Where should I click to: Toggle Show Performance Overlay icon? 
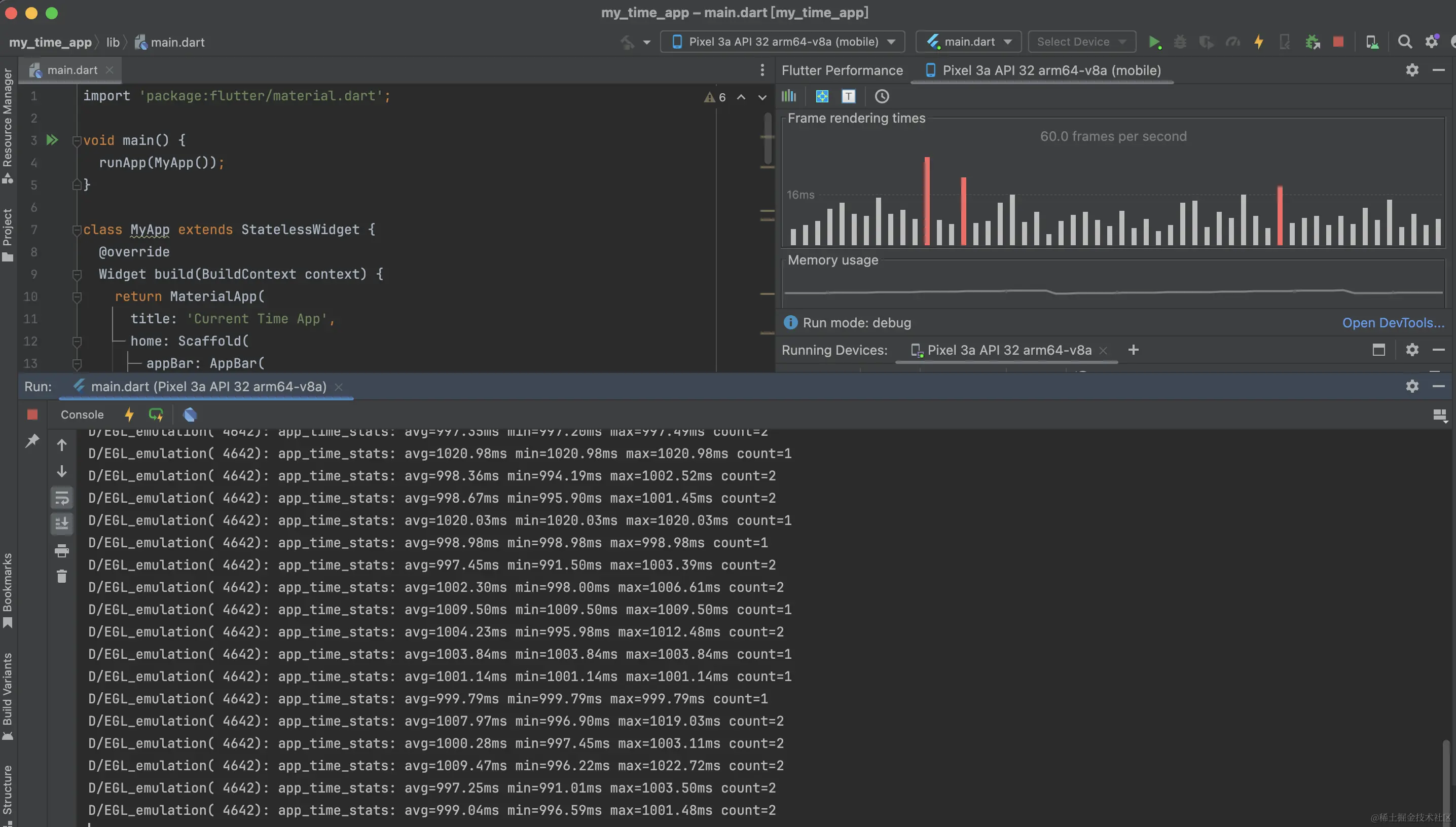[788, 97]
